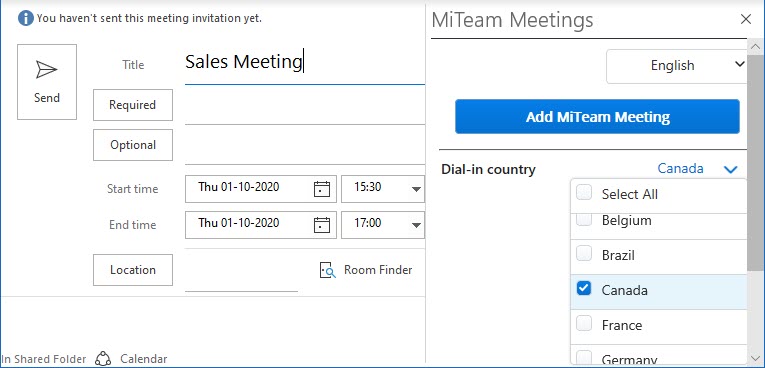Viewport: 765px width, 368px height.
Task: Open the English language dropdown
Action: coord(676,65)
